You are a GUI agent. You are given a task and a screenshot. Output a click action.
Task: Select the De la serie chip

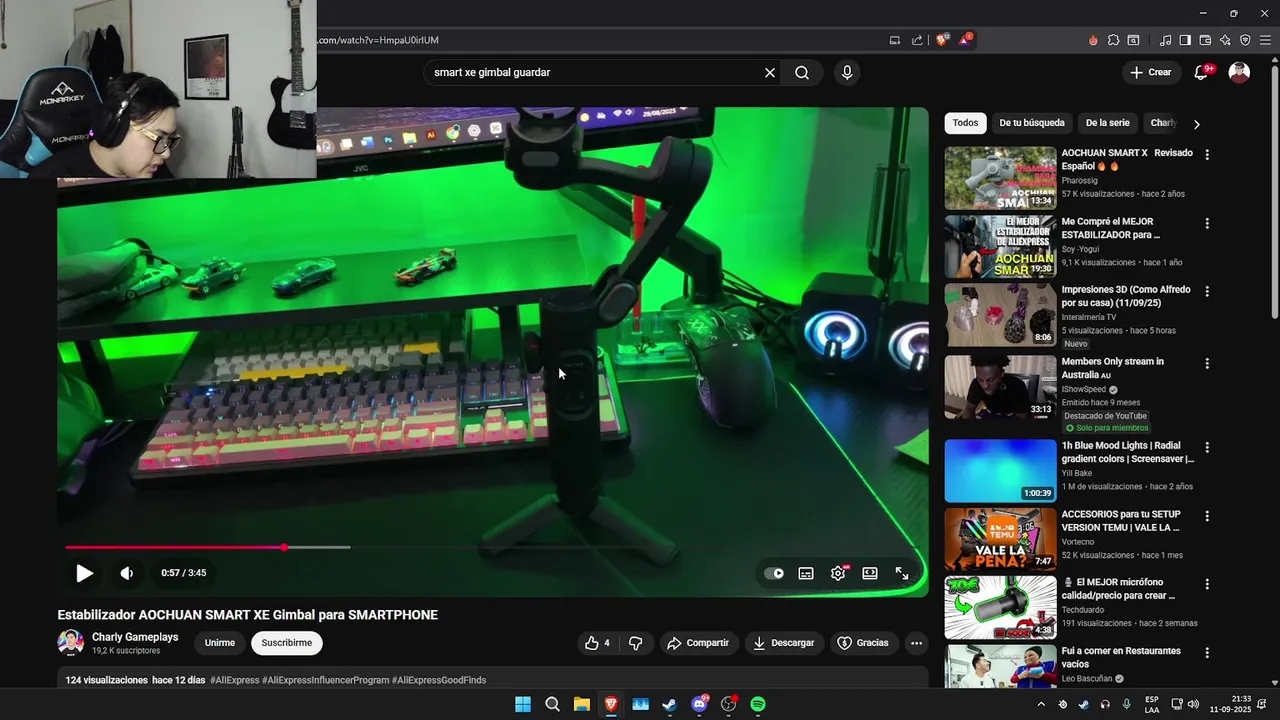point(1107,123)
